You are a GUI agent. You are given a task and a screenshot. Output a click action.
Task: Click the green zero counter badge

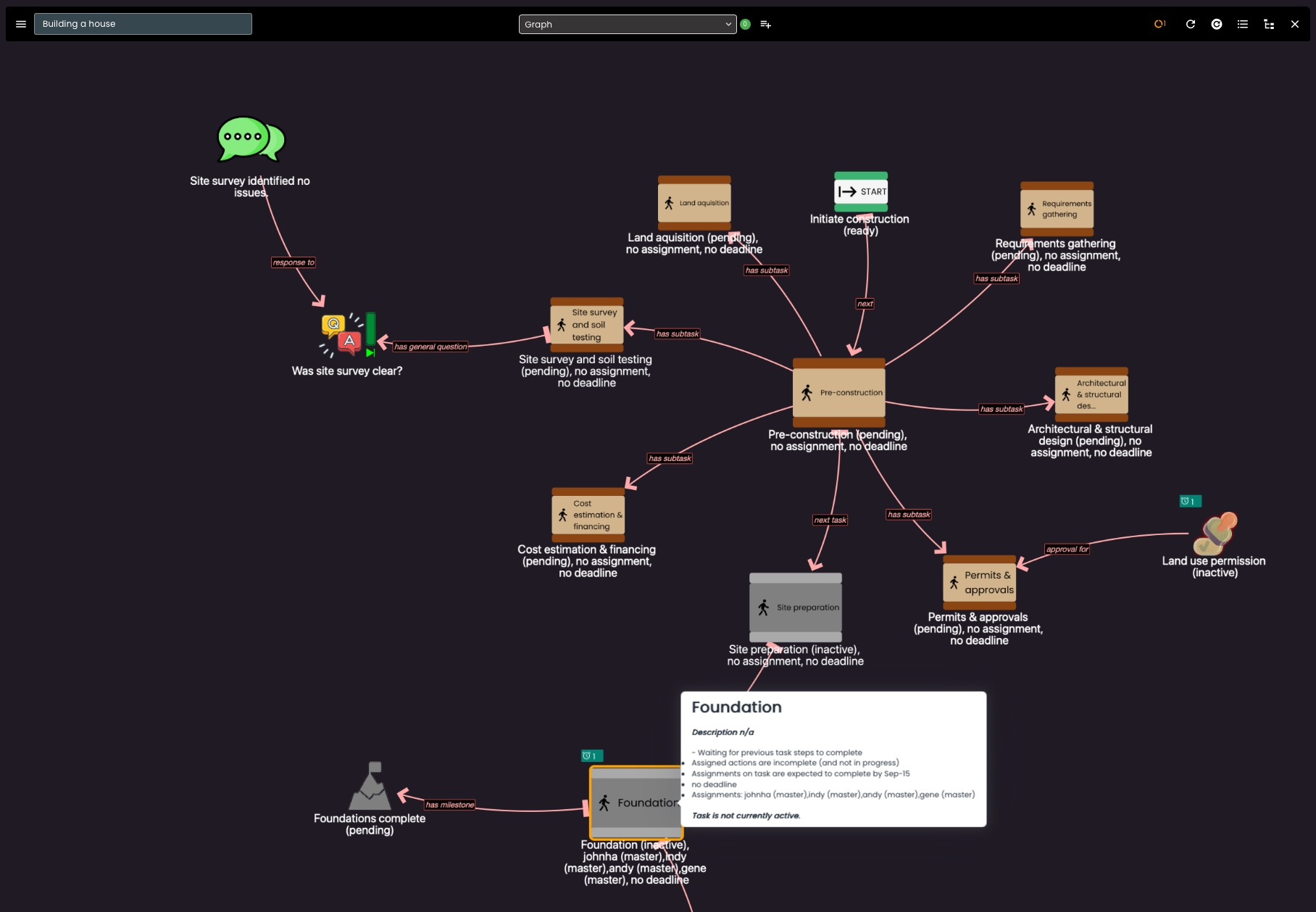click(745, 24)
